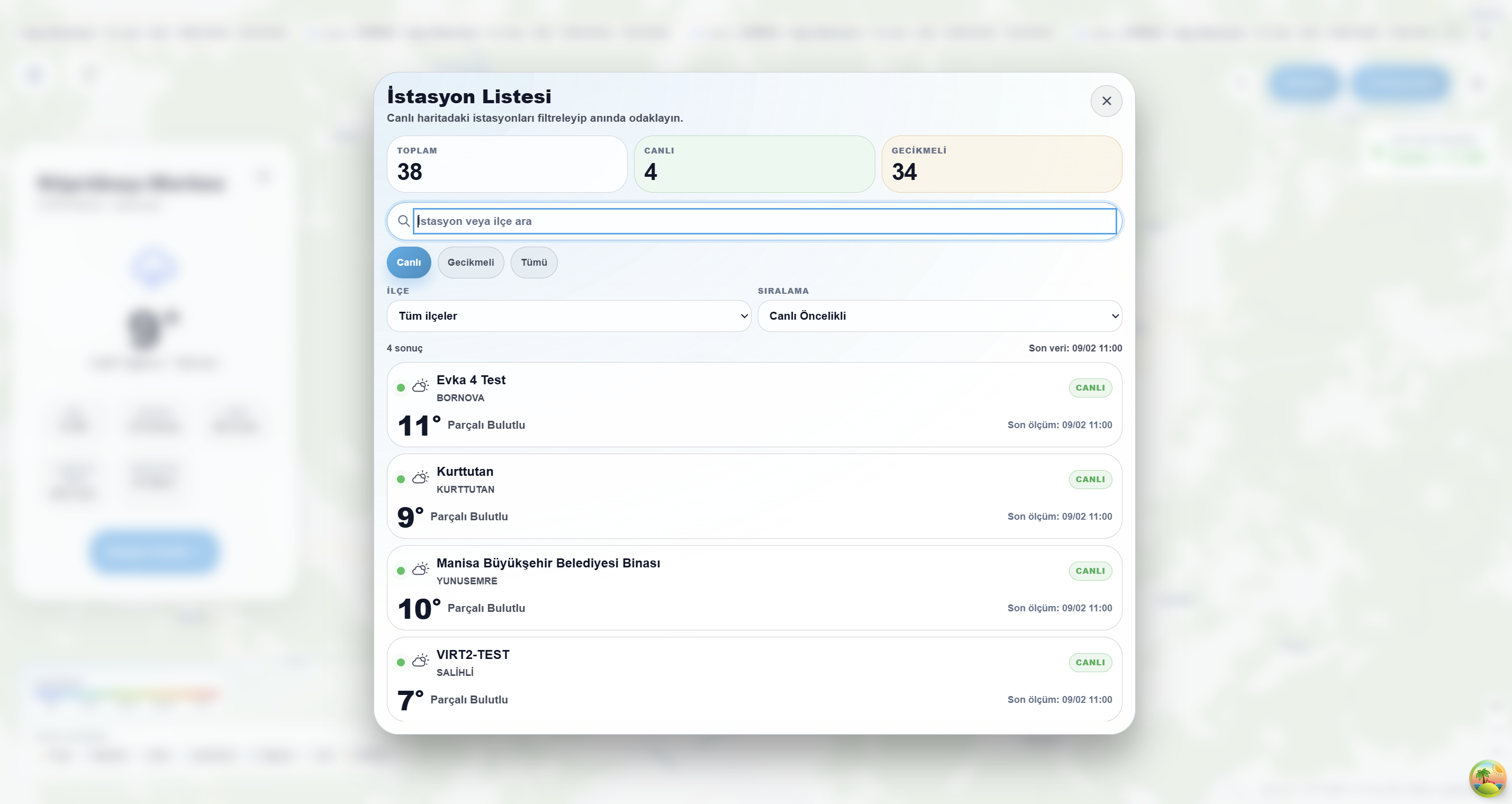
Task: Show all stations with Tümü filter
Action: [x=533, y=263]
